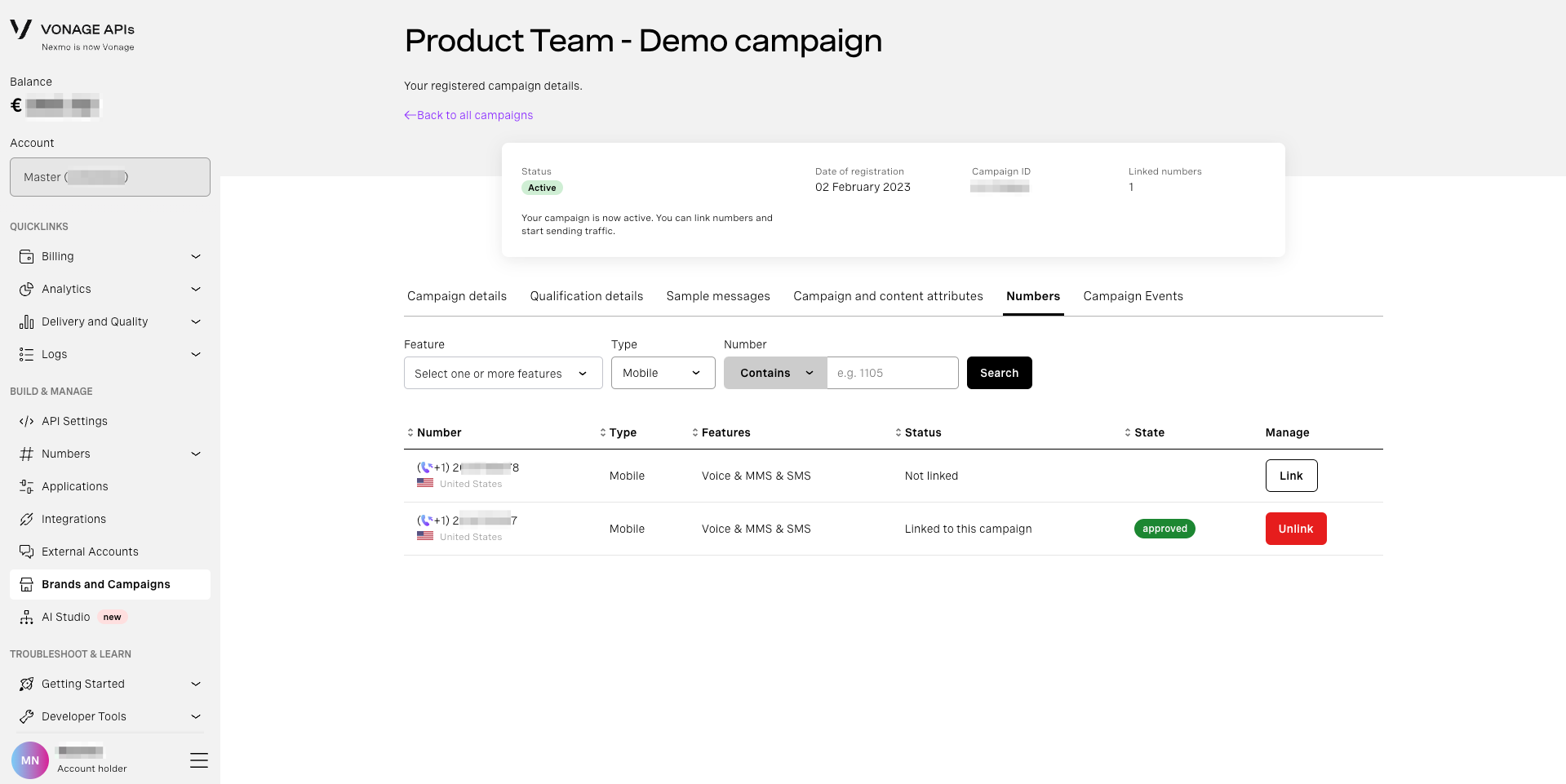
Task: Click the Active status badge
Action: (x=542, y=188)
